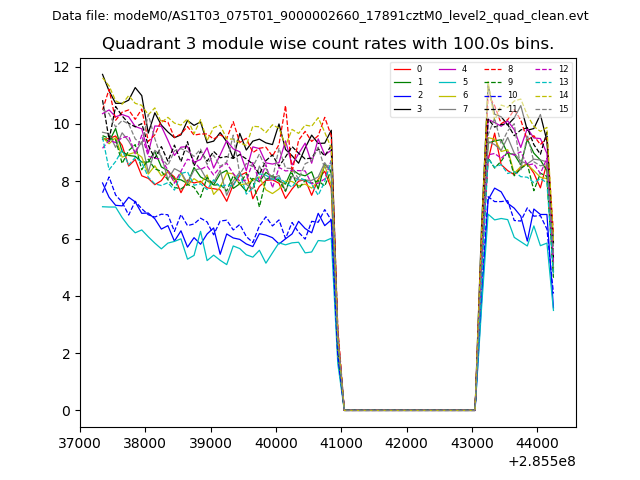Toggle legend label 12

click(x=563, y=69)
